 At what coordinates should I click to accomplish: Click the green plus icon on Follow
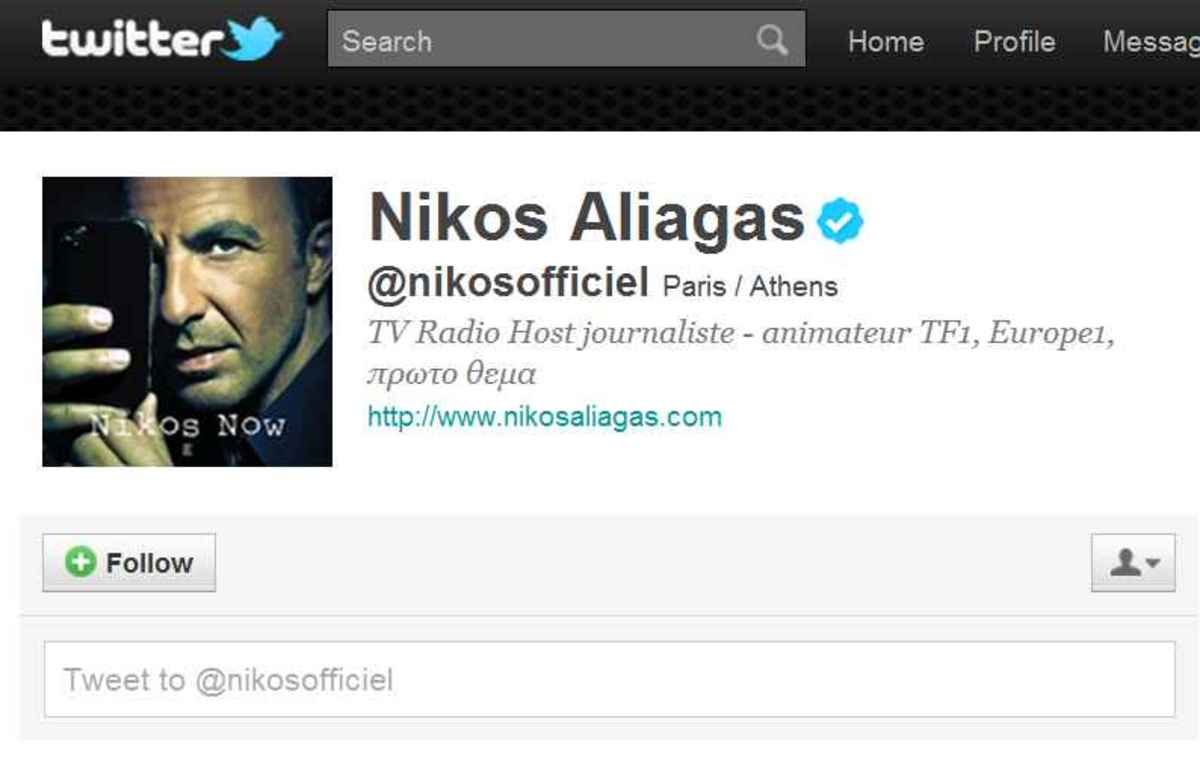[80, 562]
